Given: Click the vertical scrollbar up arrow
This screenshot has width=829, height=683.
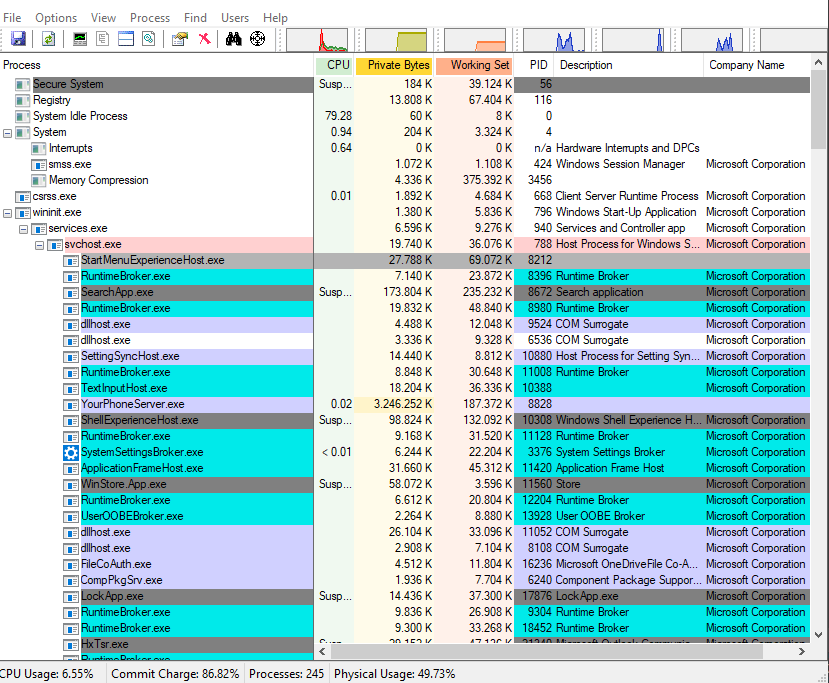Looking at the screenshot, I should pyautogui.click(x=818, y=62).
